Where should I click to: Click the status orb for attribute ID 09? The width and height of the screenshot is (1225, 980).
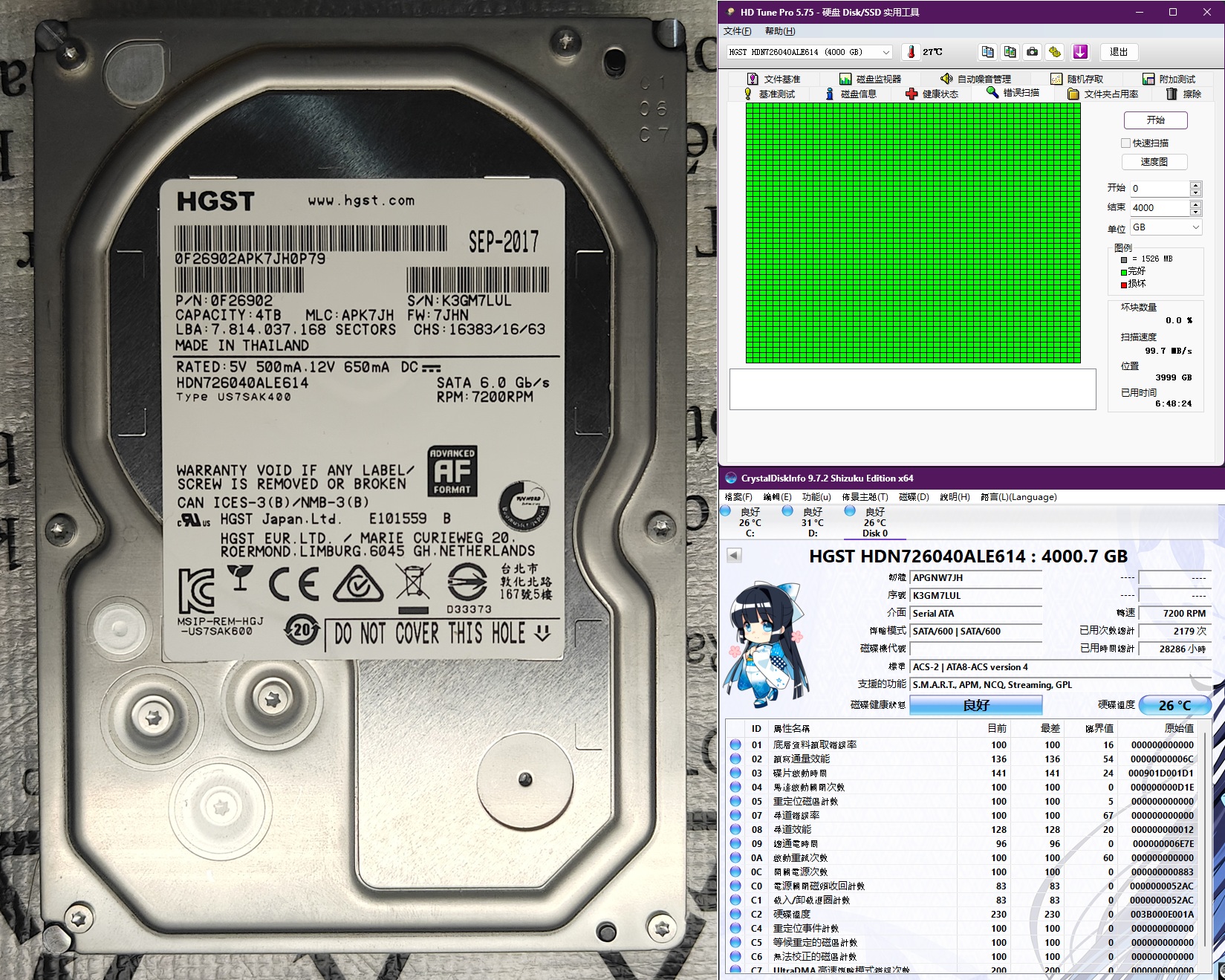(x=735, y=843)
